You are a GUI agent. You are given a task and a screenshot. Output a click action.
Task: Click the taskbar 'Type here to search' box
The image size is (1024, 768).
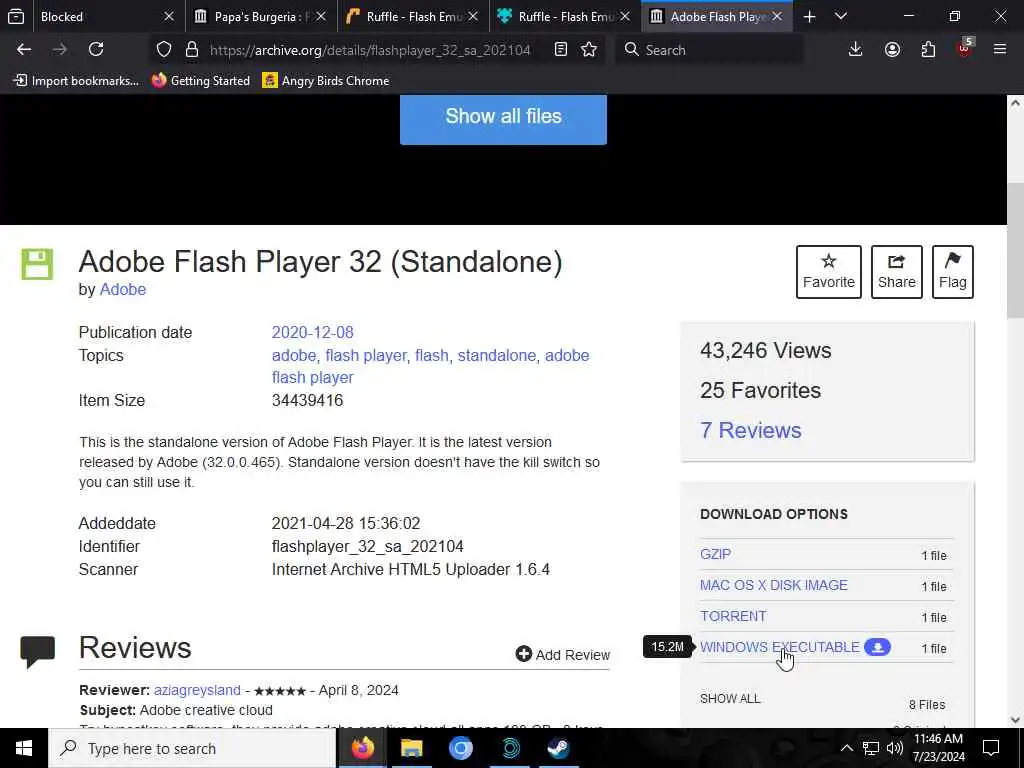[x=192, y=748]
